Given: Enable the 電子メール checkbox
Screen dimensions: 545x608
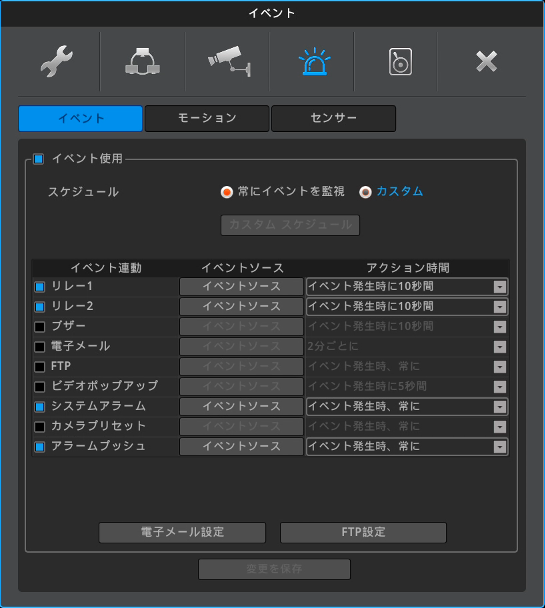Looking at the screenshot, I should (40, 347).
